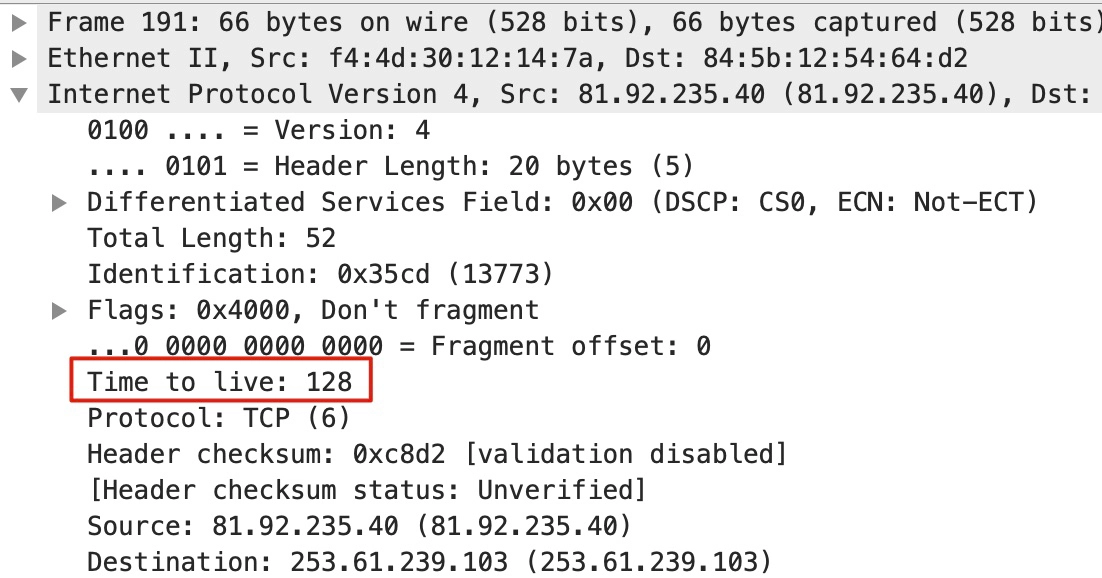1102x578 pixels.
Task: Expand the Ethernet II section
Action: pos(20,58)
